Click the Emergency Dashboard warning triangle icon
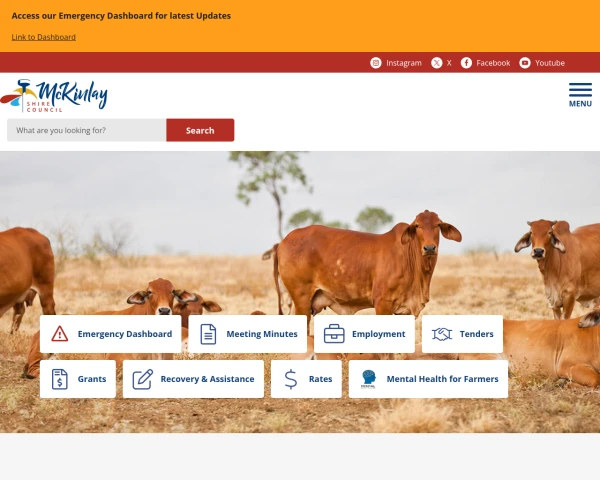The width and height of the screenshot is (600, 480). tap(60, 334)
